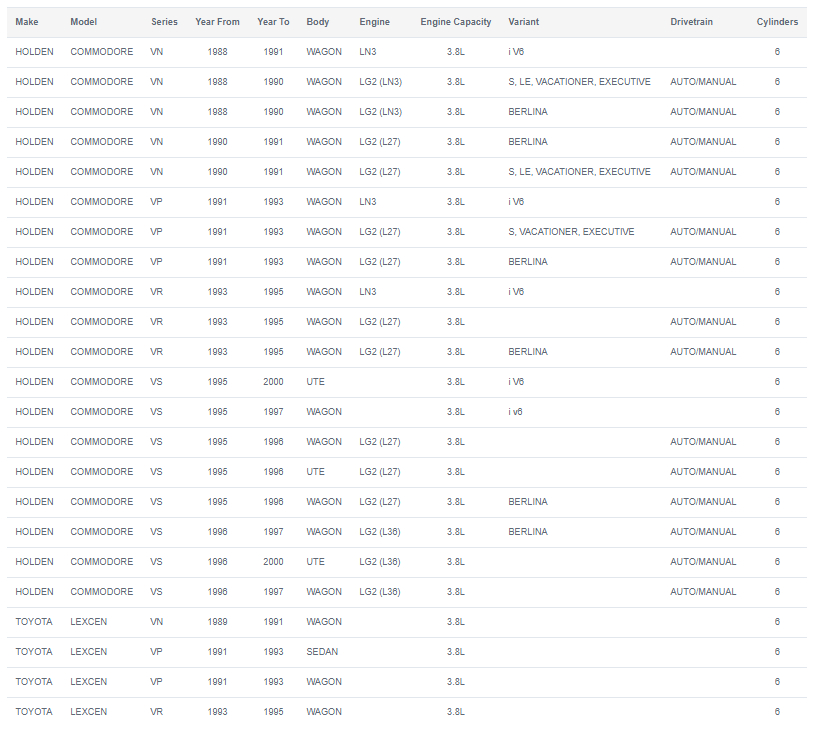Click AUTO/MANUAL in the 'S, VACATIONER, EXECUTIVE' row
Screen dimensions: 816x745
point(703,232)
